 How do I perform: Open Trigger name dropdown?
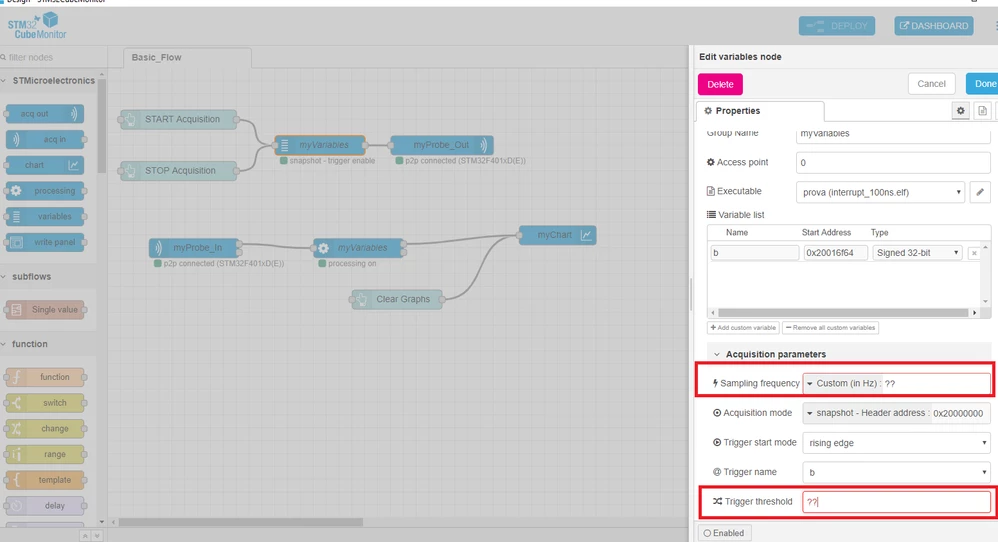[x=896, y=472]
